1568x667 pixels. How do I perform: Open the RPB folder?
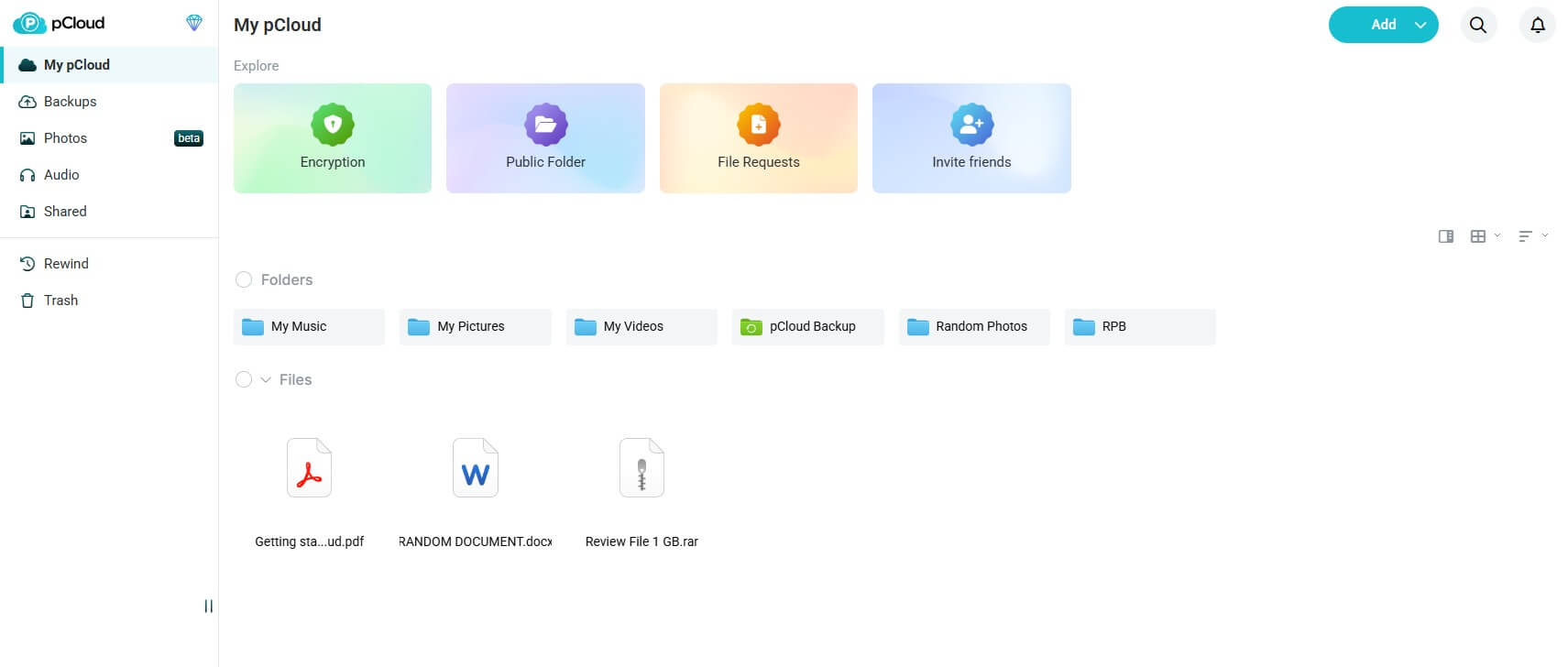click(x=1140, y=327)
